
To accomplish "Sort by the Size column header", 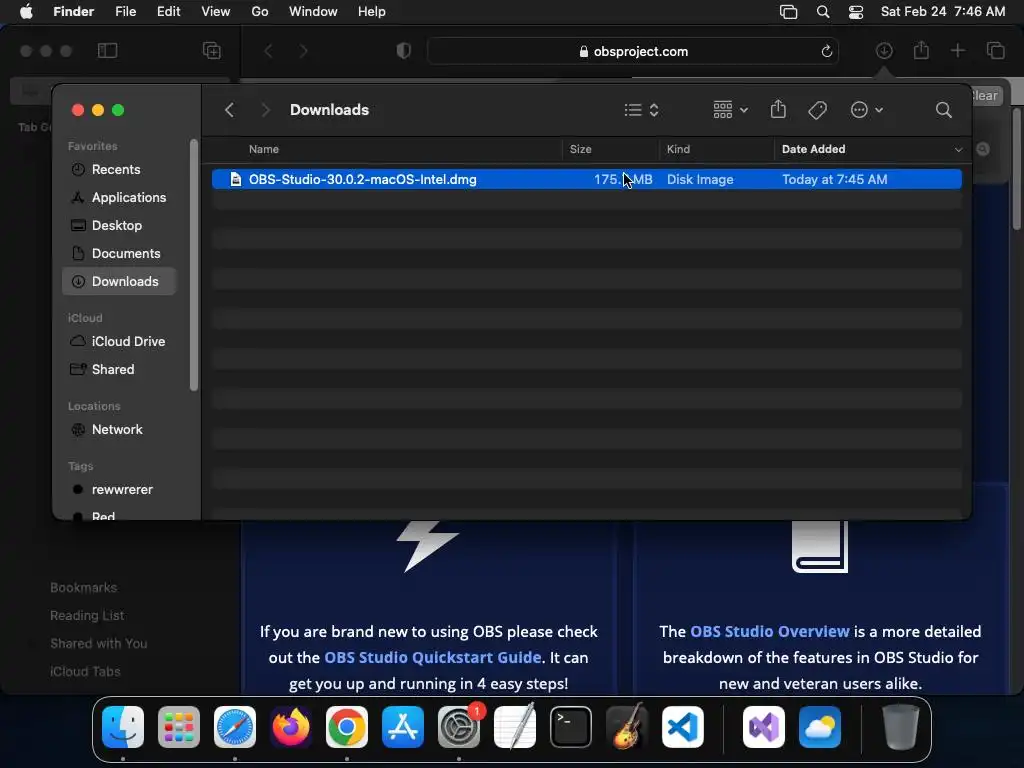I will point(581,149).
